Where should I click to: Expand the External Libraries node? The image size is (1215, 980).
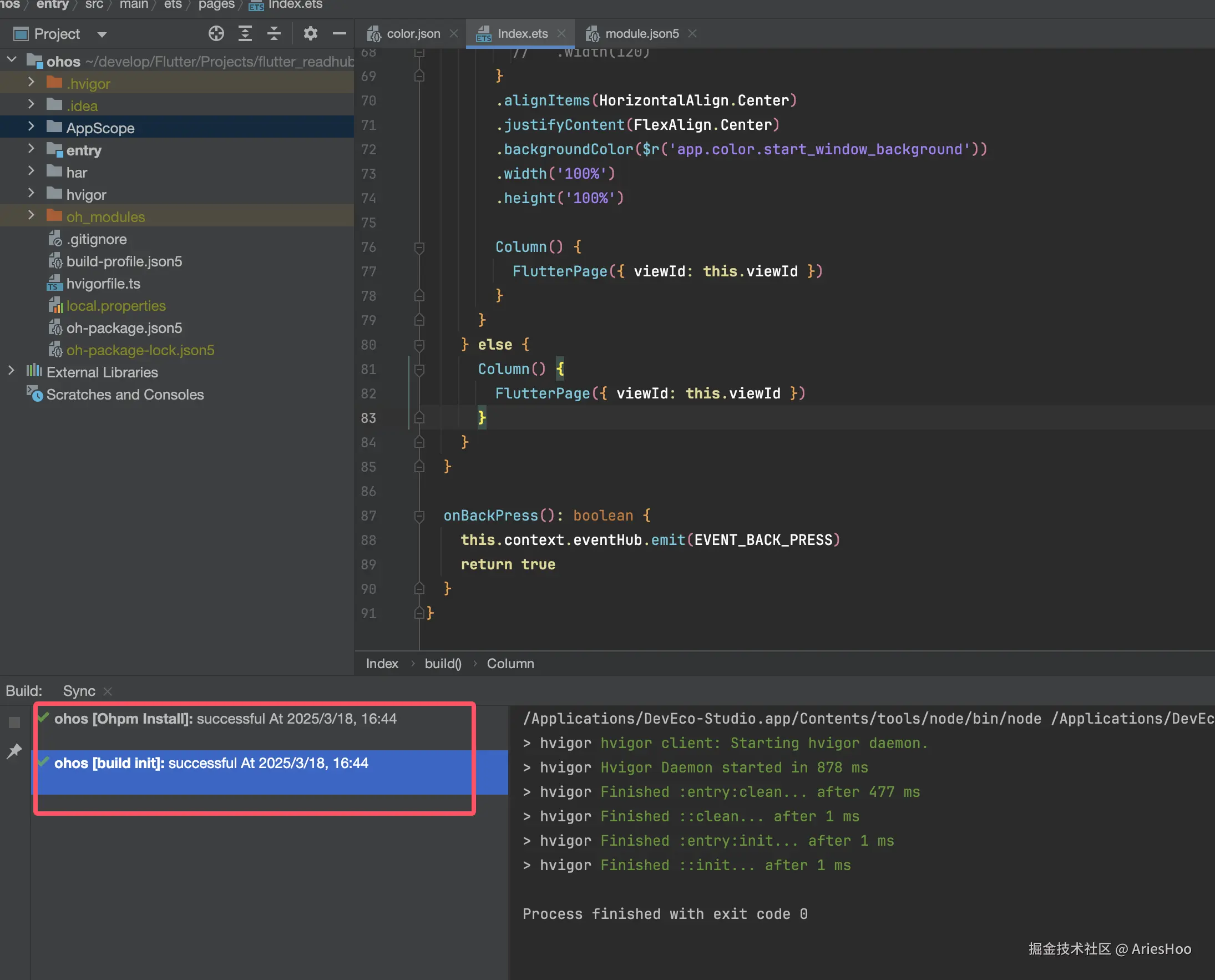pyautogui.click(x=11, y=371)
